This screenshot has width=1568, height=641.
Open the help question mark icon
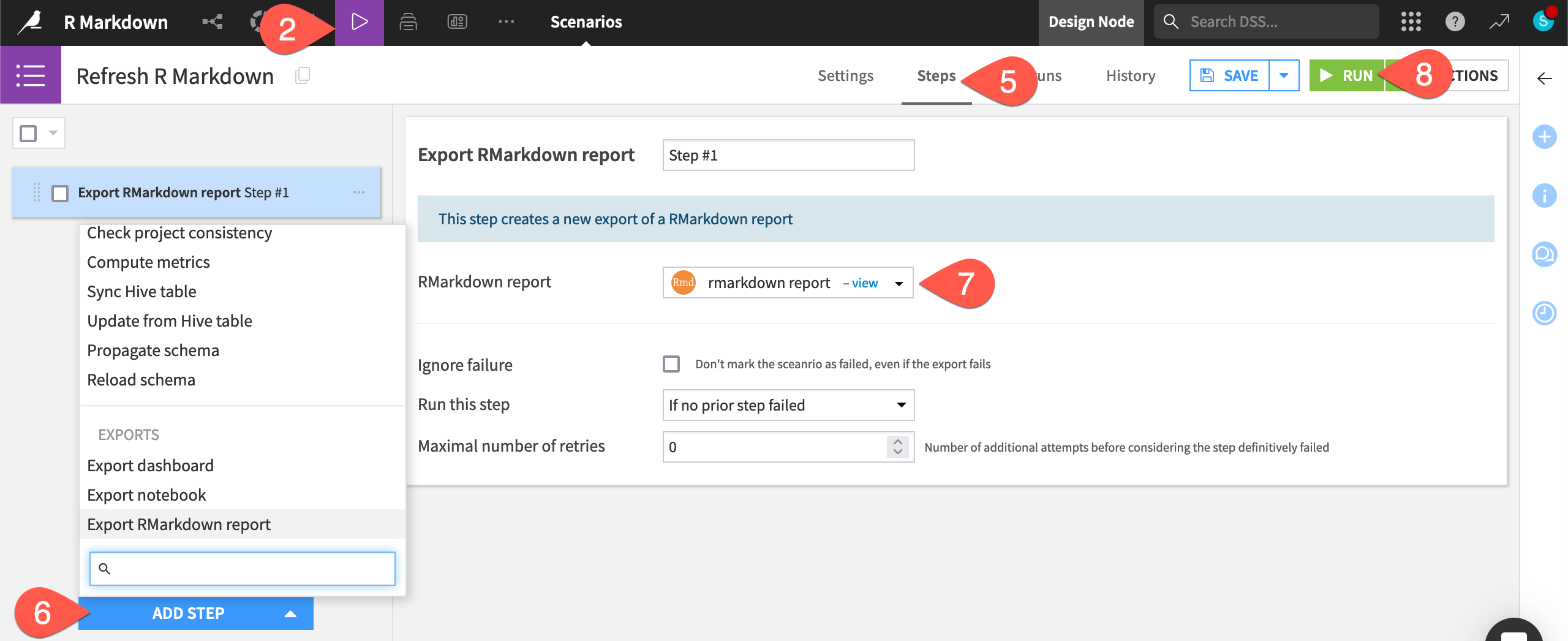[1455, 22]
